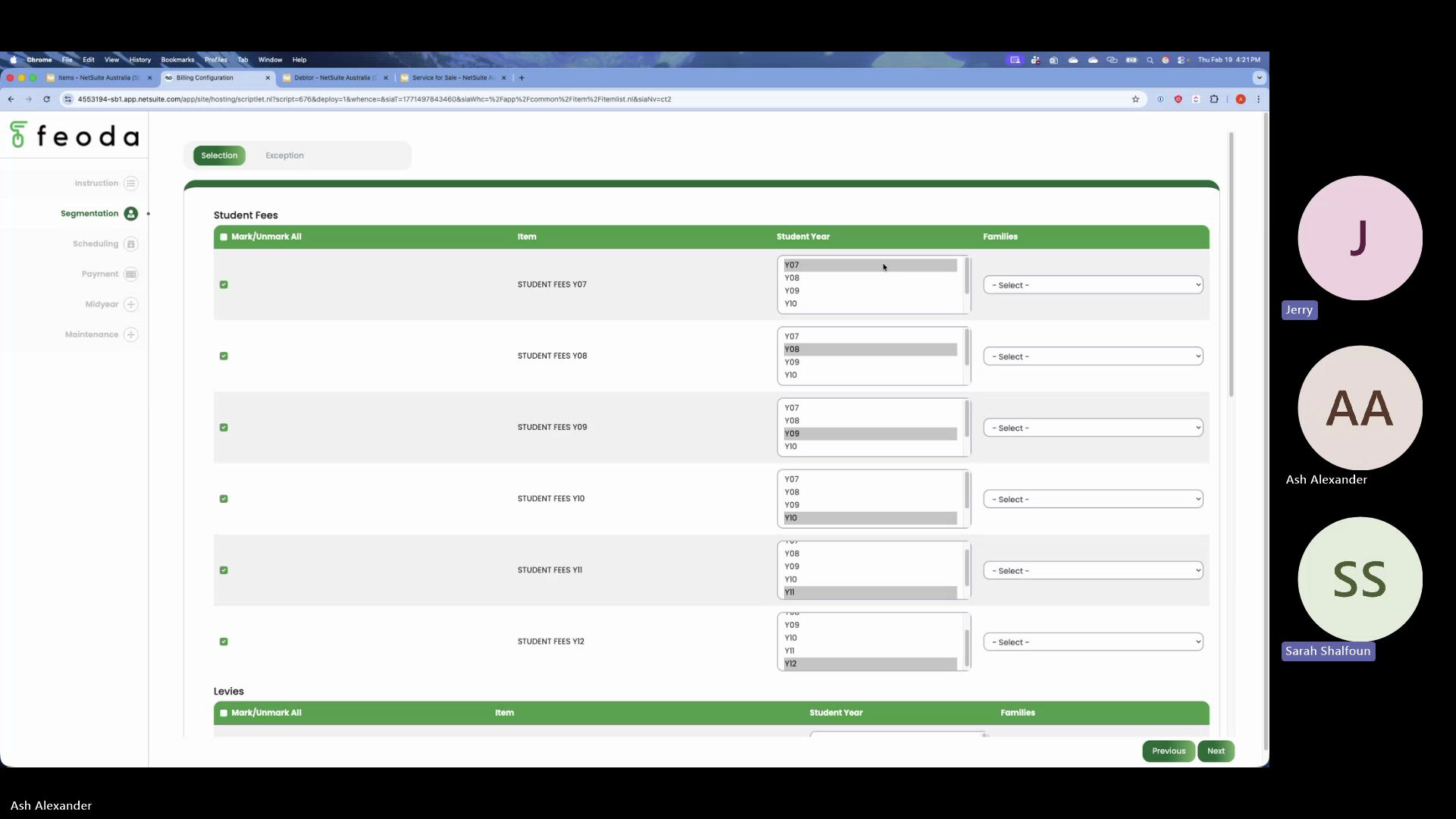
Task: Select the Midyear plus icon
Action: click(131, 305)
